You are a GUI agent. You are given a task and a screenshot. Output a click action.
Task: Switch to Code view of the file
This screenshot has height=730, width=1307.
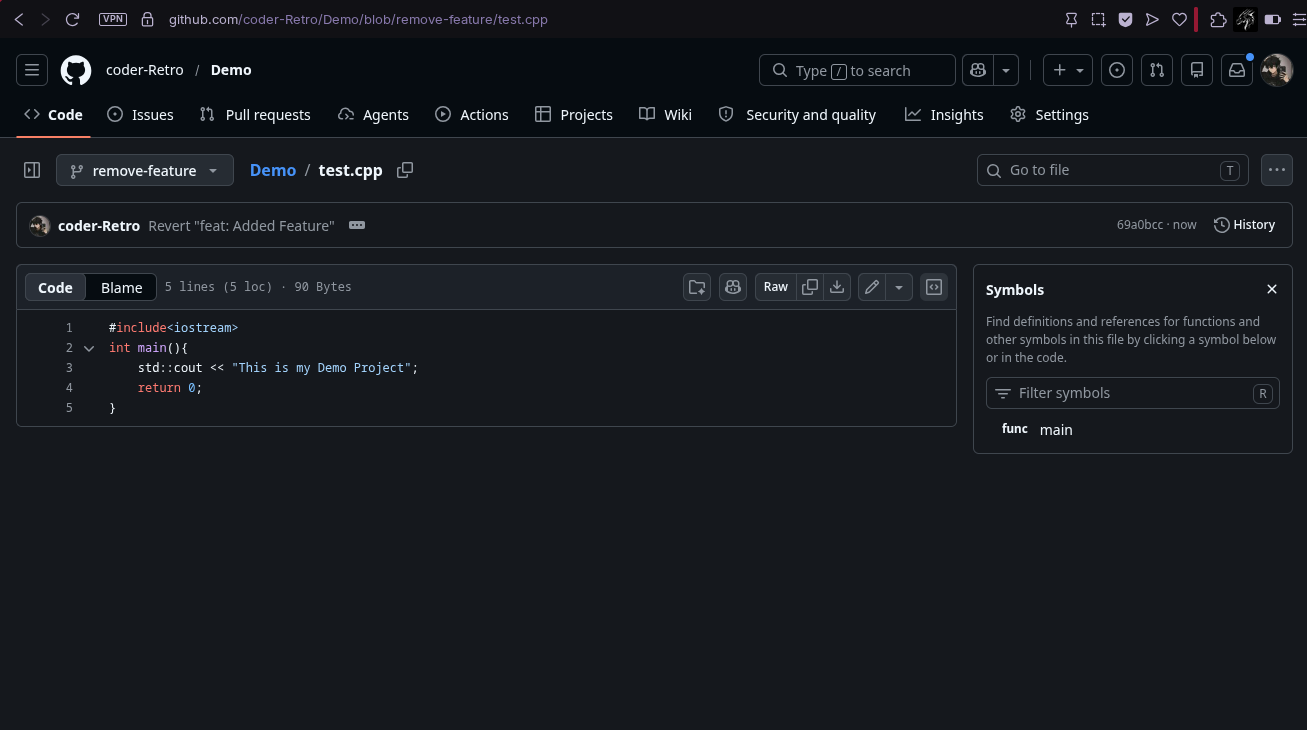[x=55, y=287]
